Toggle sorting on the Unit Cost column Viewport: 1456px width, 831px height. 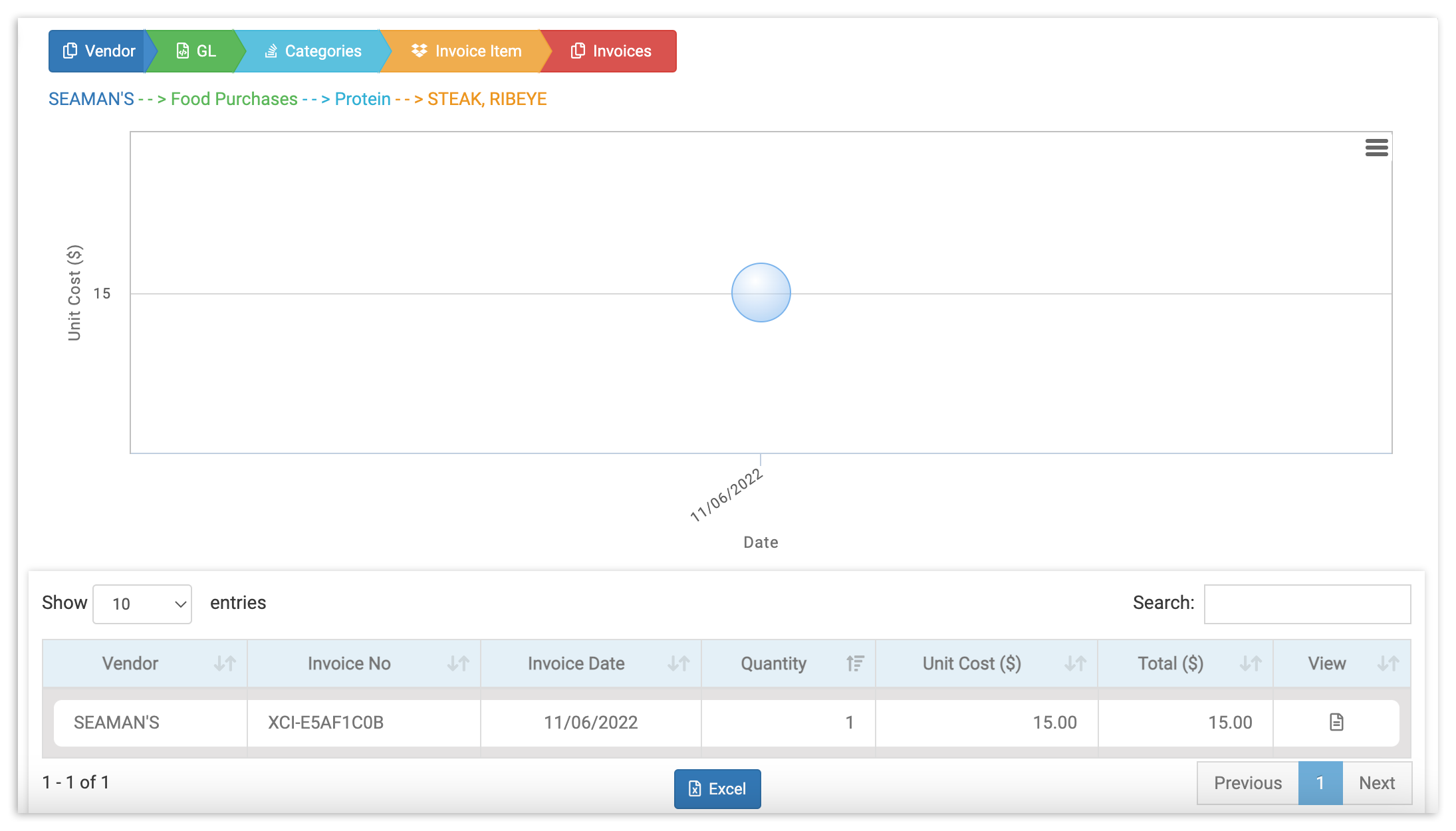pos(1074,663)
